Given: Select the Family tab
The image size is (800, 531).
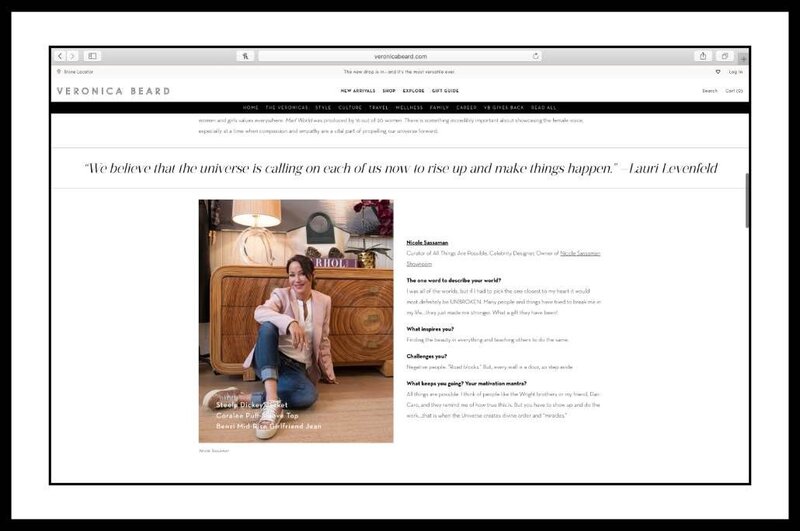Looking at the screenshot, I should pyautogui.click(x=439, y=108).
